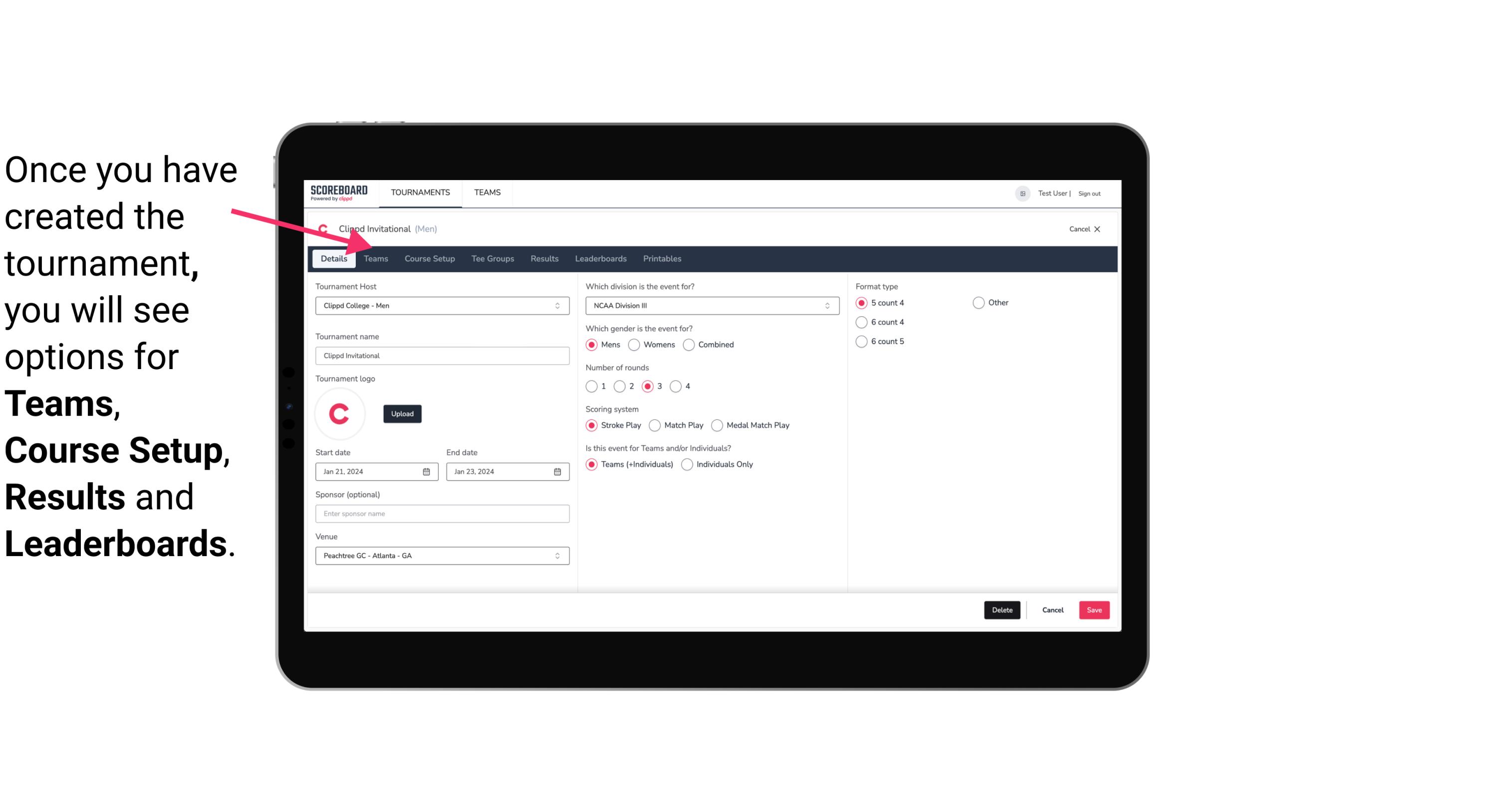Screen dimensions: 1510x812
Task: Click the Delete tournament button
Action: [x=1000, y=609]
